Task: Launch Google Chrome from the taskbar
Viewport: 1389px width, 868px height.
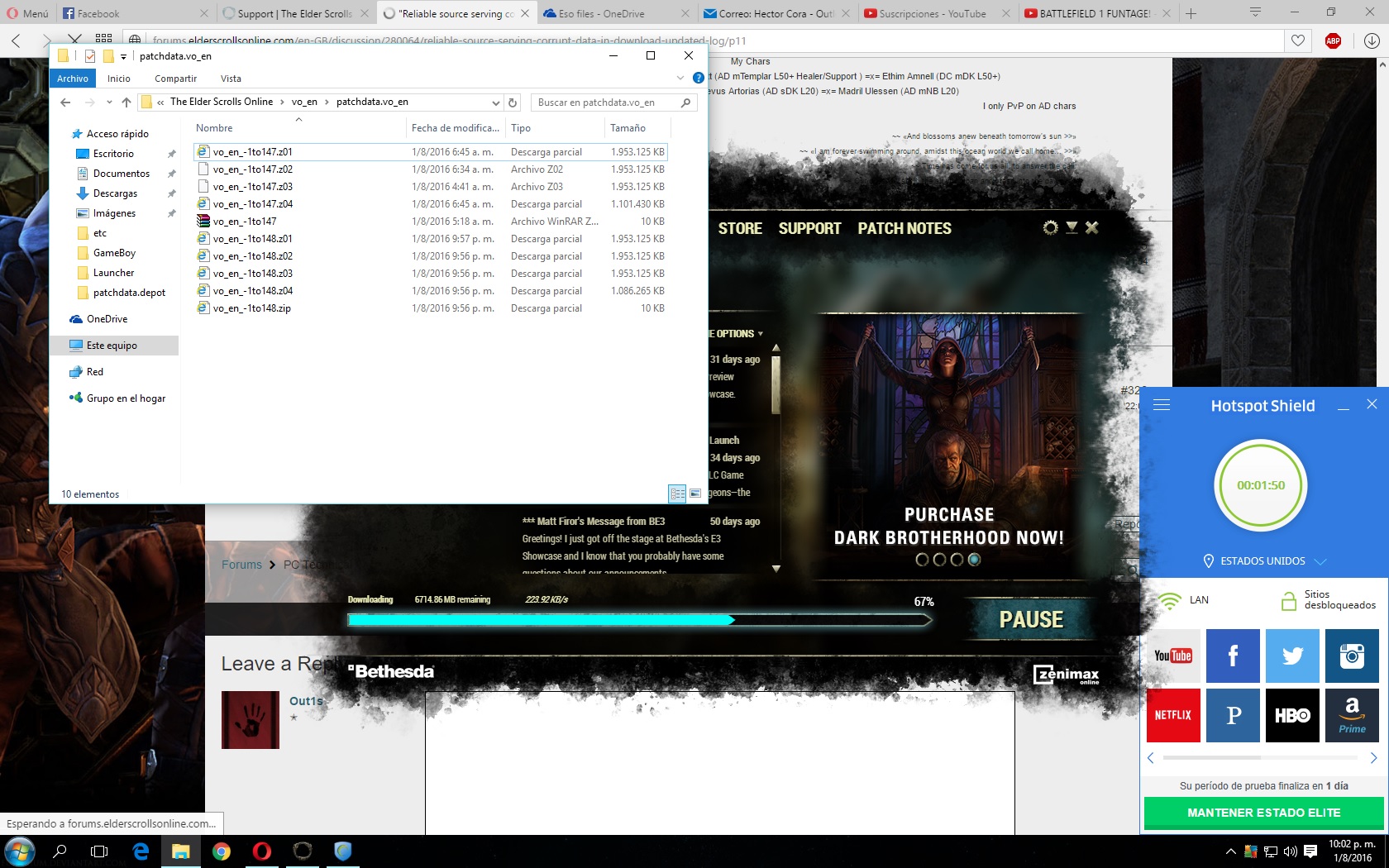Action: pos(222,851)
